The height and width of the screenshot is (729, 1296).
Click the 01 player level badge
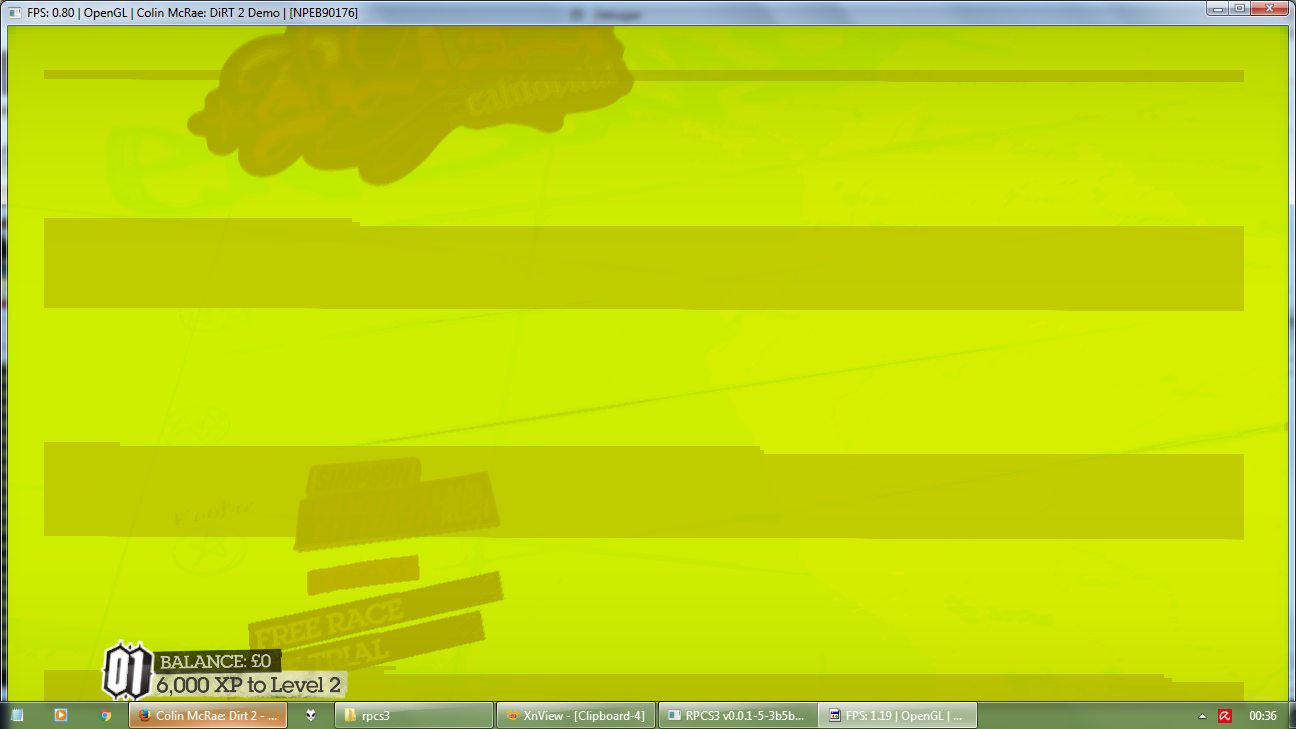coord(126,669)
